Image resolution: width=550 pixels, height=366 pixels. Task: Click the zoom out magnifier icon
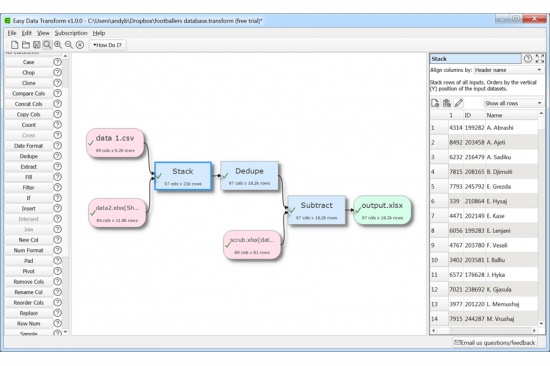click(x=69, y=45)
